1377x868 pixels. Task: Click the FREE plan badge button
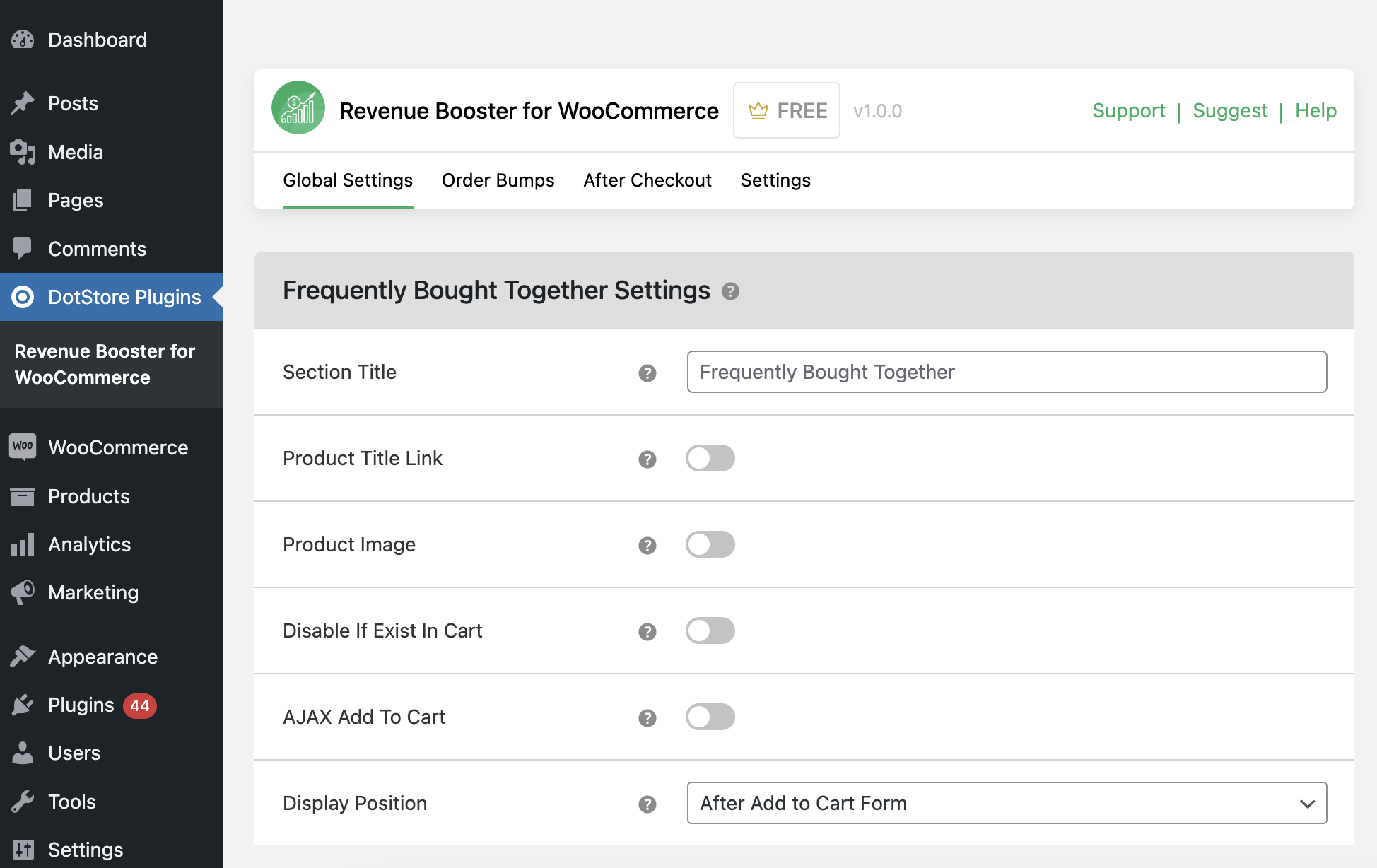[787, 110]
